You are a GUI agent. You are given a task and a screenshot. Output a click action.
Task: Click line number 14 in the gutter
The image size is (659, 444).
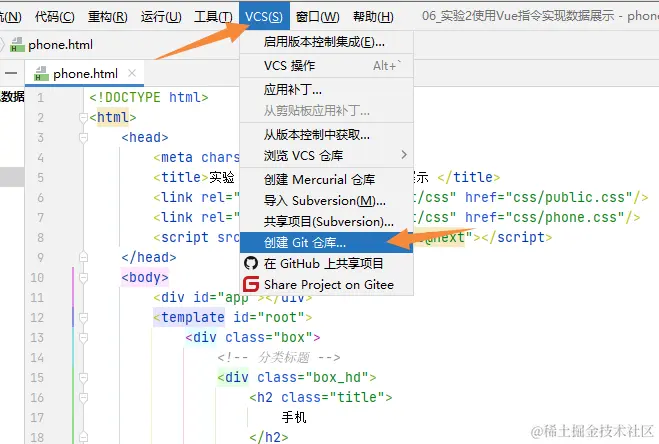click(x=37, y=358)
